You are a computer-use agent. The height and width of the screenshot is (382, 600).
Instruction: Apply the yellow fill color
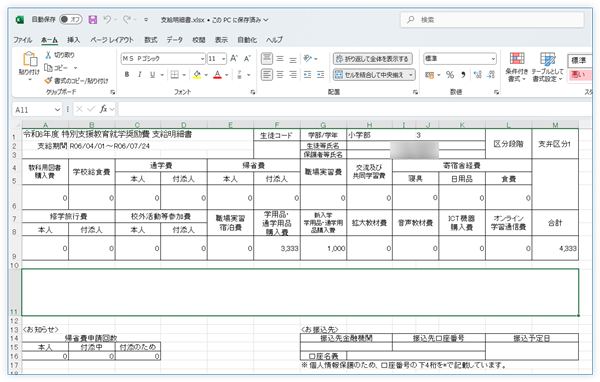point(197,75)
